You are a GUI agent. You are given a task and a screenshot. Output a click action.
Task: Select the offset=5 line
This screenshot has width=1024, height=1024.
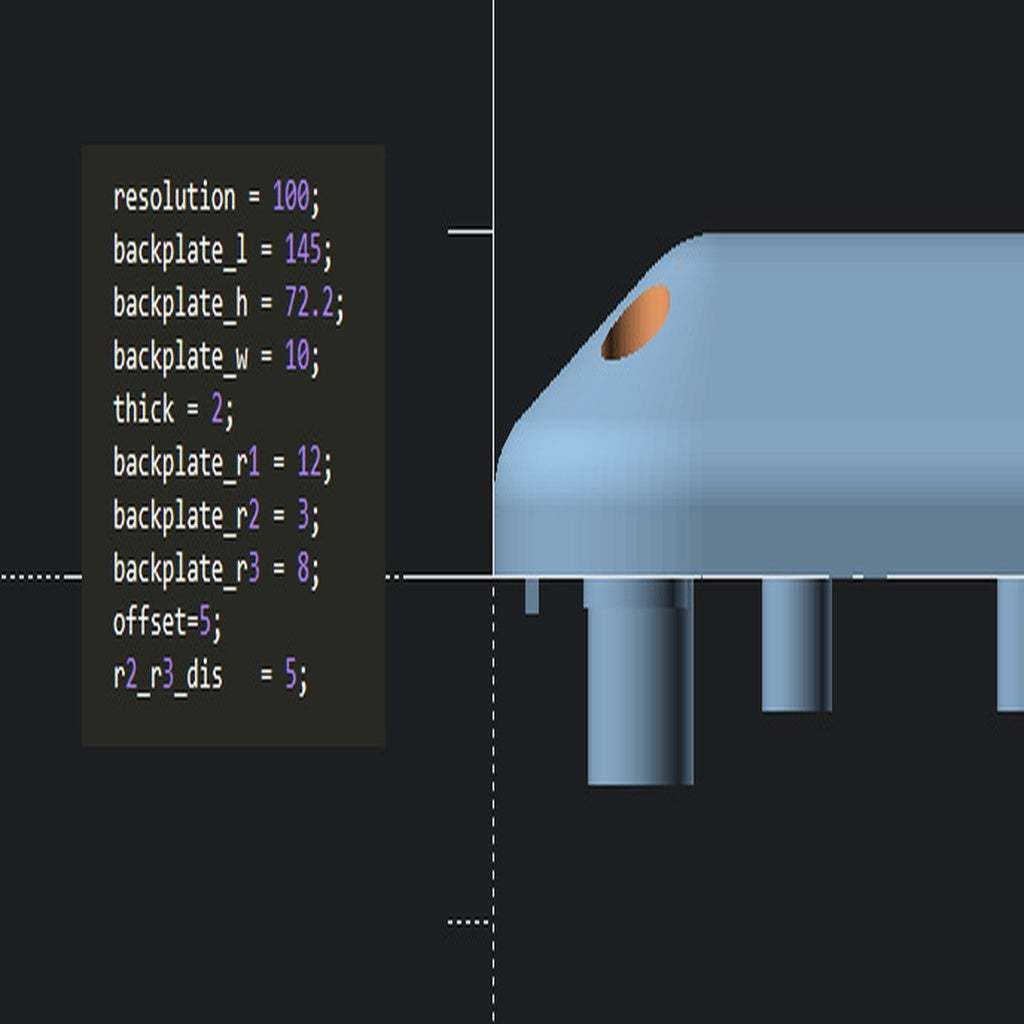(165, 617)
